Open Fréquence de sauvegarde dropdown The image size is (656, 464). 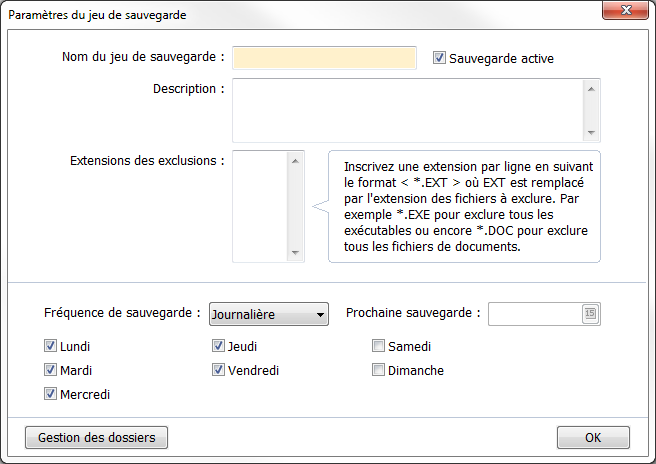(x=268, y=315)
